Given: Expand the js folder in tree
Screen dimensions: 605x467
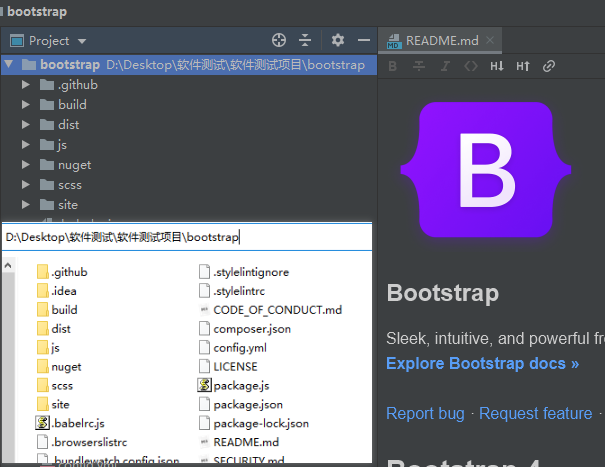Looking at the screenshot, I should tap(25, 145).
